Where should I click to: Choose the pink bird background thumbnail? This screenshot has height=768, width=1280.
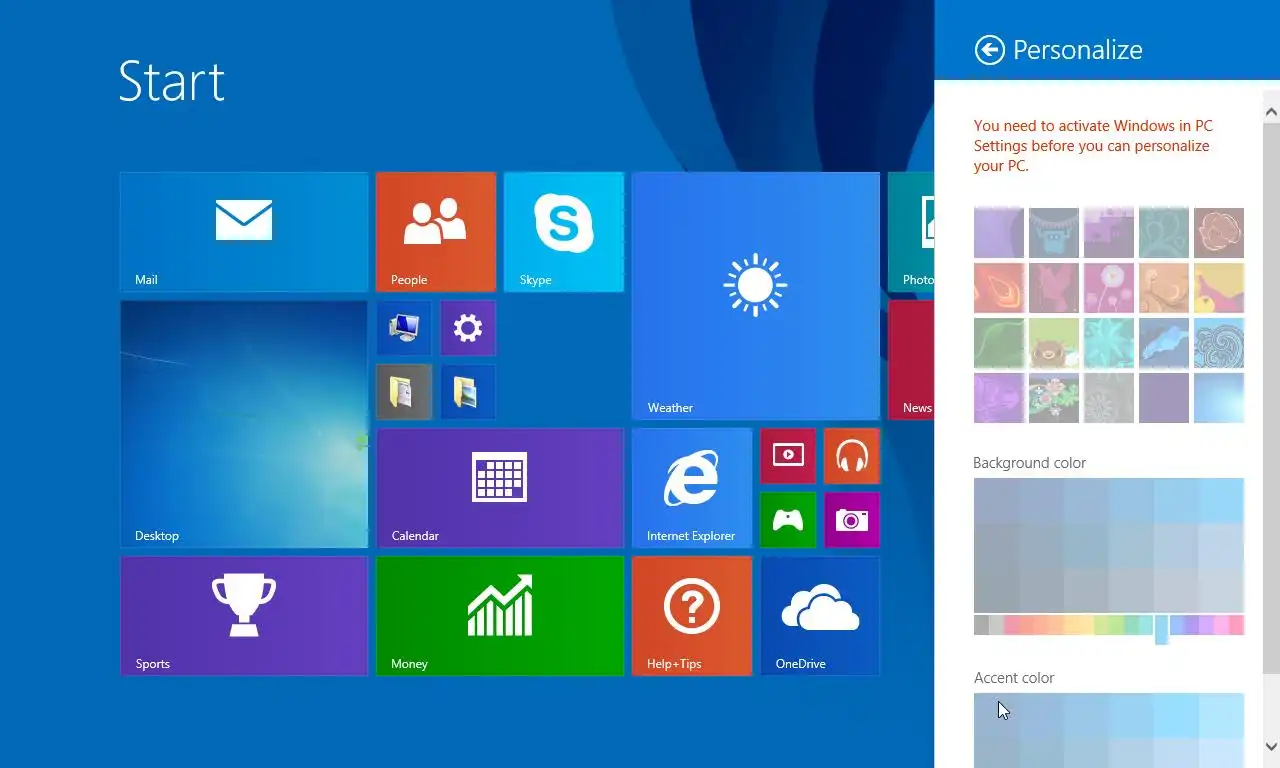pyautogui.click(x=1054, y=288)
